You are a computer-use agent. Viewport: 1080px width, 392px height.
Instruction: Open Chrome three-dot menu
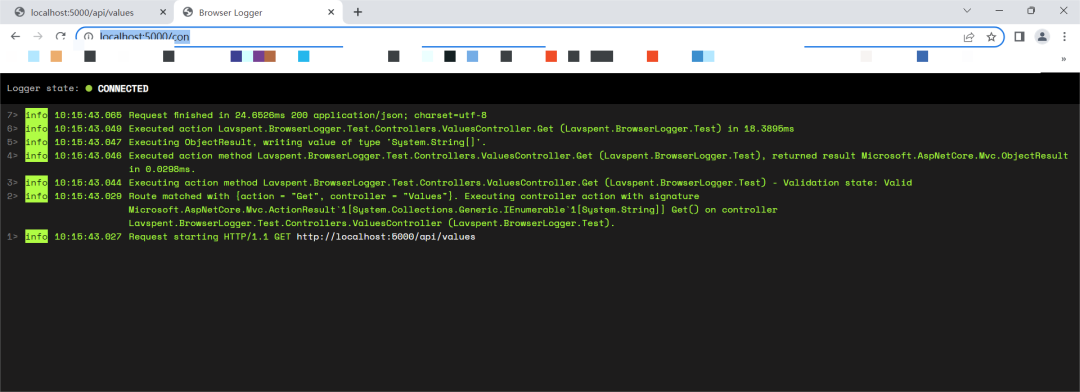tap(1064, 37)
